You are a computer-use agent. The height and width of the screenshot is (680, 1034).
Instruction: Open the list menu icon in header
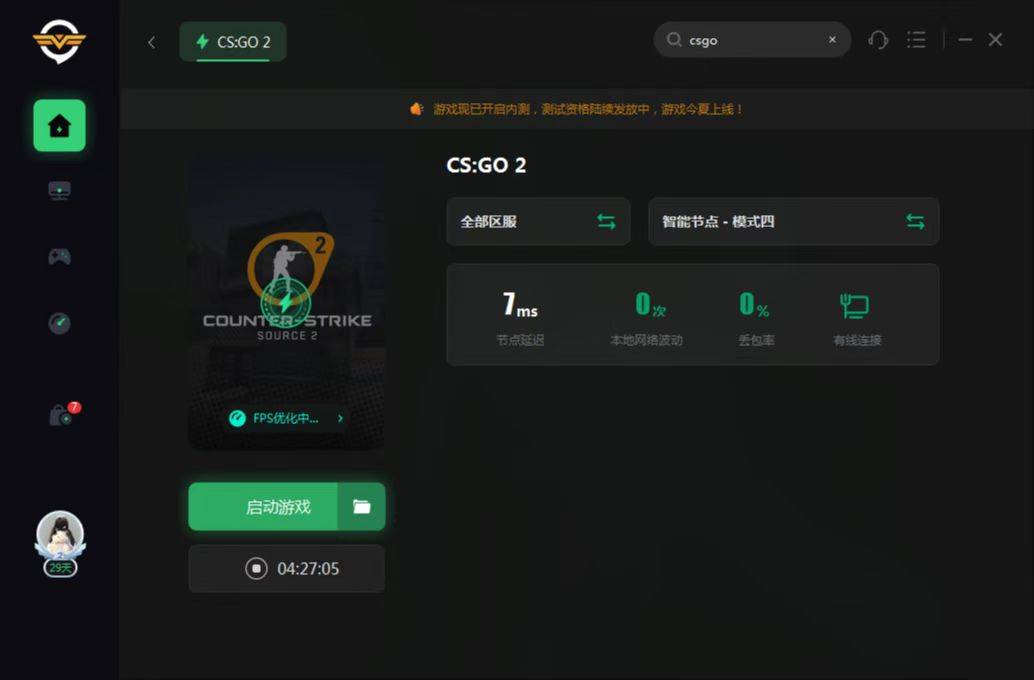pyautogui.click(x=916, y=40)
